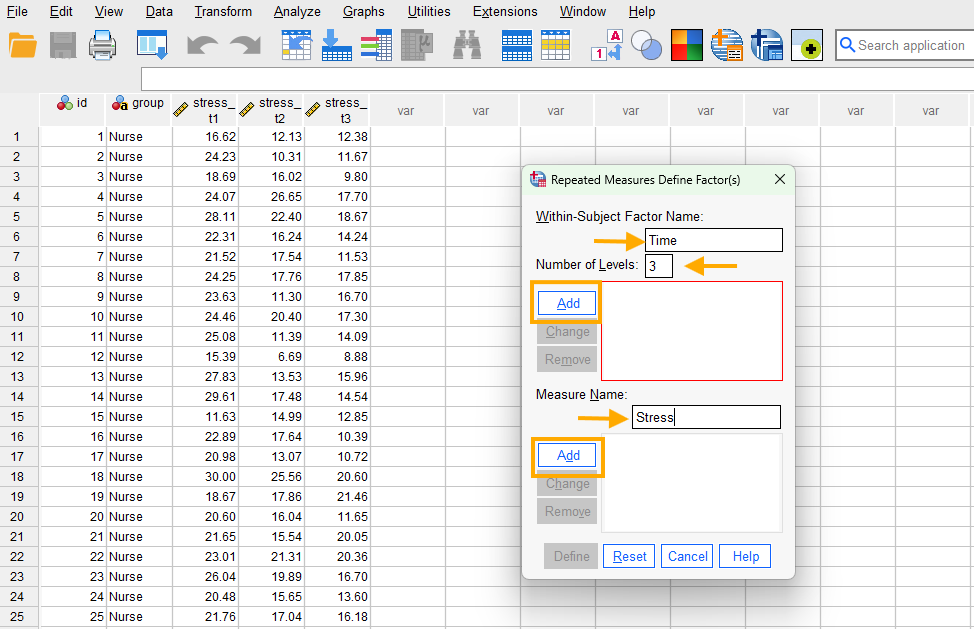Image resolution: width=974 pixels, height=629 pixels.
Task: Focus the Number of Levels field
Action: click(x=658, y=266)
